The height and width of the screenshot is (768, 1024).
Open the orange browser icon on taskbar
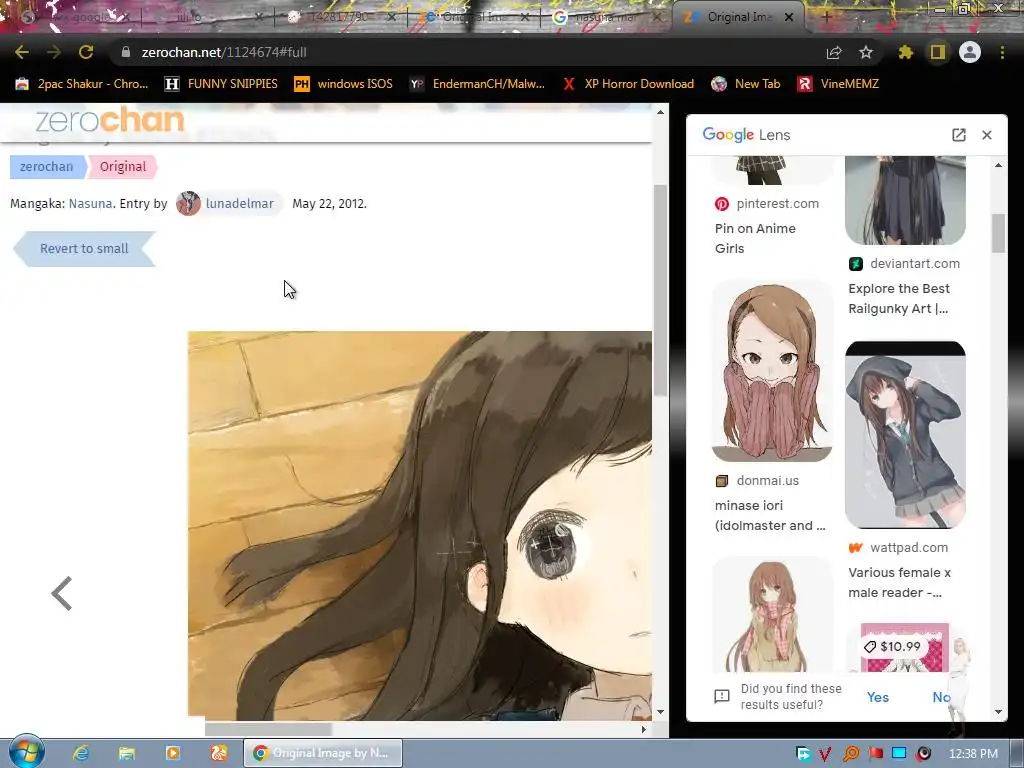[219, 753]
